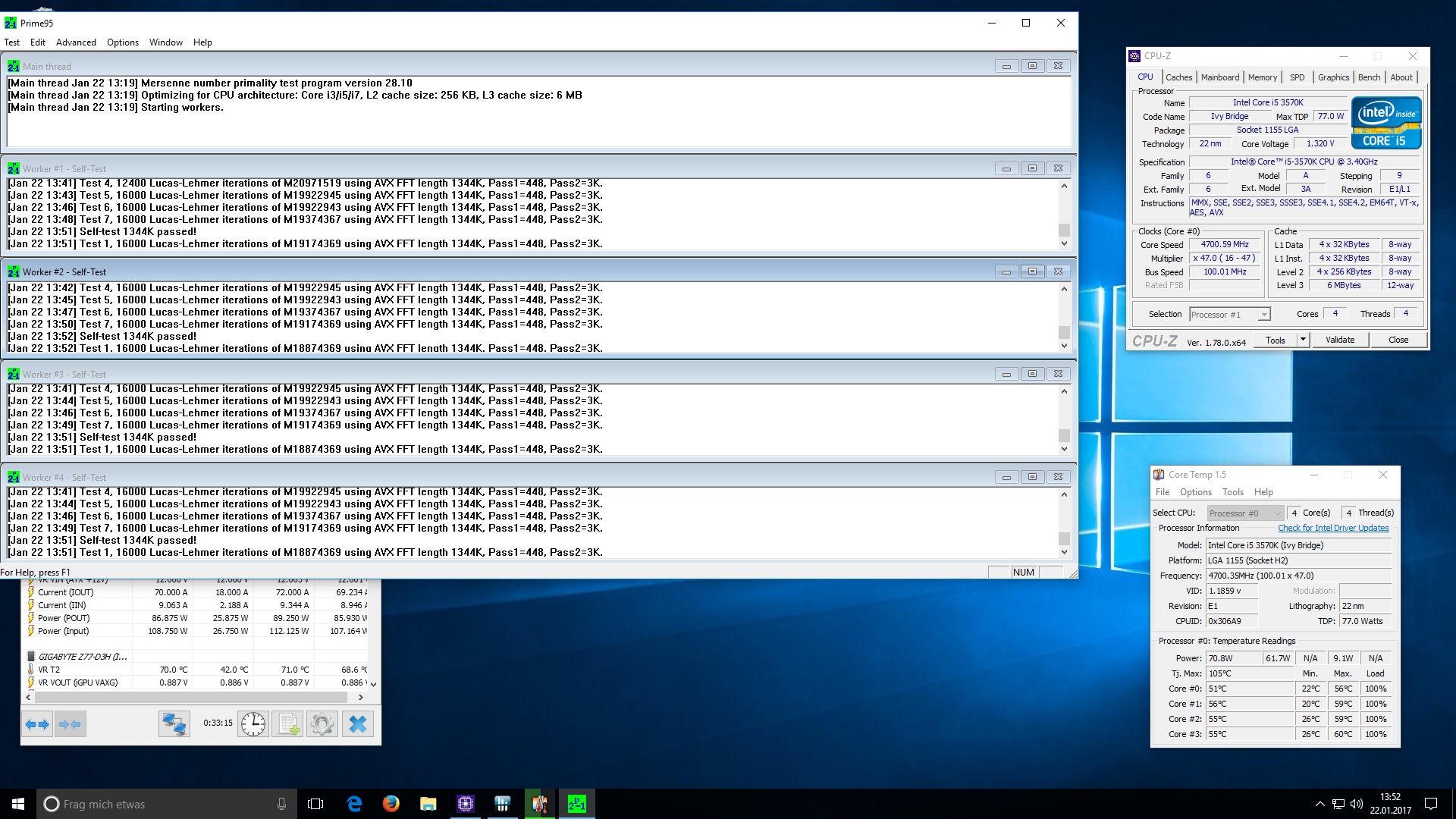The height and width of the screenshot is (819, 1456).
Task: Reset HWiNFO sensor clock timer icon
Action: point(253,724)
